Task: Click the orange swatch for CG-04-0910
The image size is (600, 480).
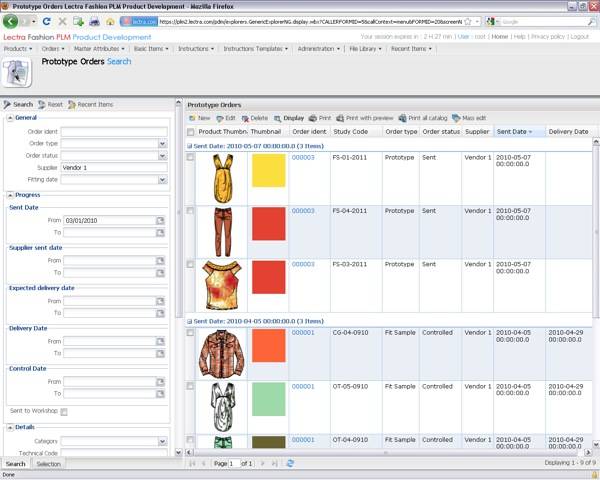Action: pyautogui.click(x=269, y=346)
